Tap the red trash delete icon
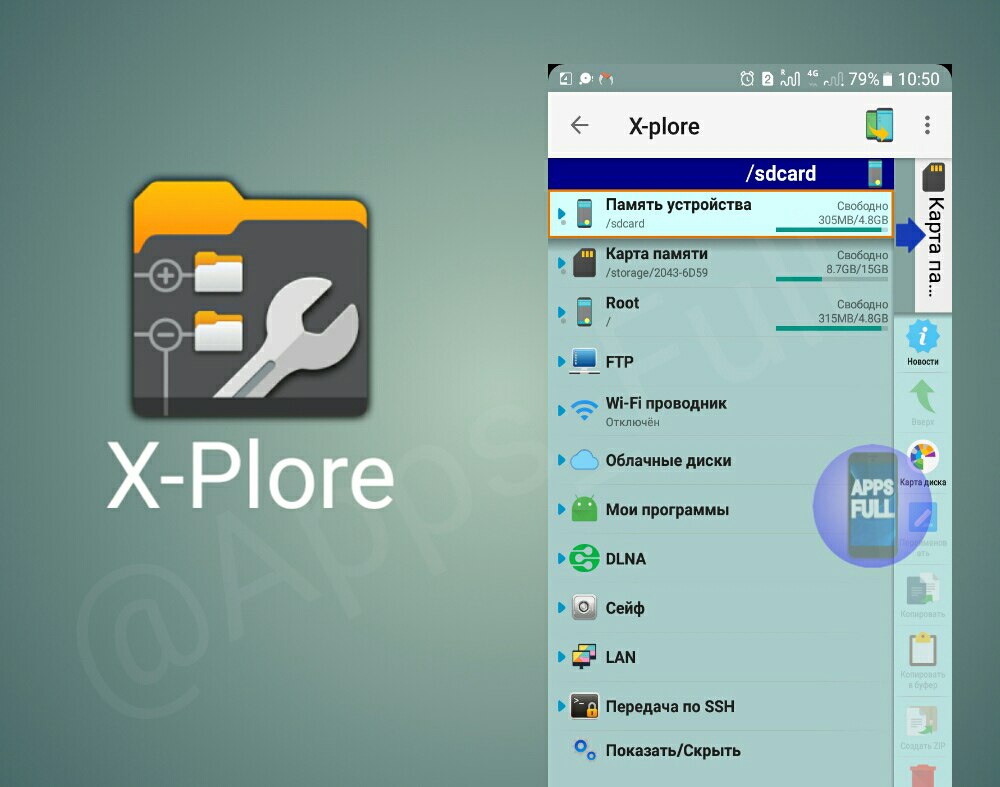 (x=923, y=776)
